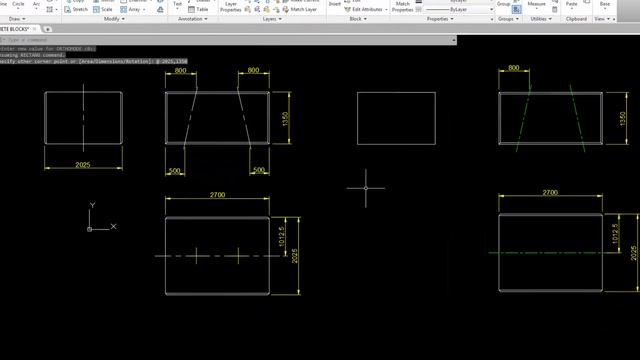
Task: Expand the Annotation panel title
Action: (x=193, y=19)
